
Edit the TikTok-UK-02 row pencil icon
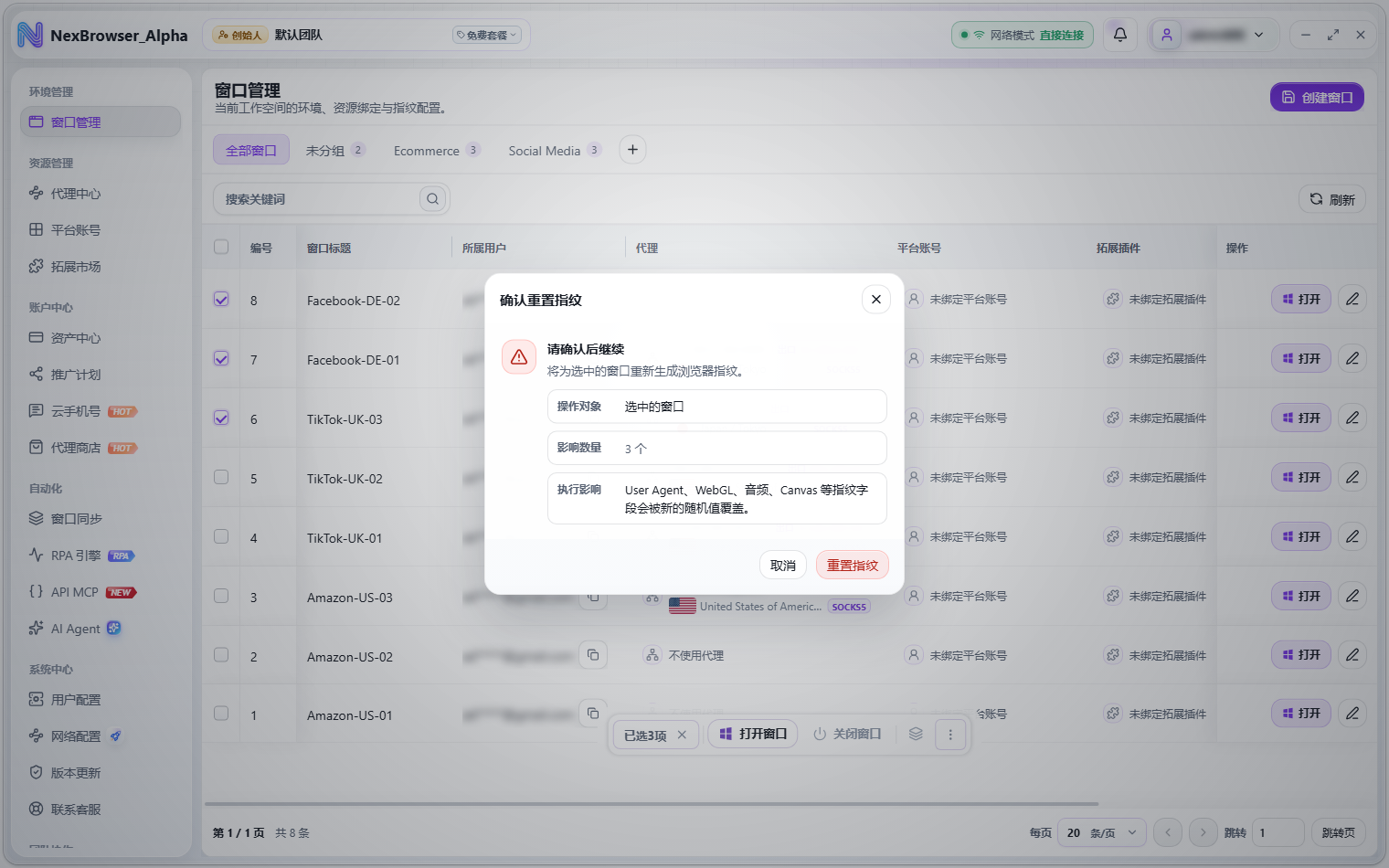click(x=1352, y=477)
